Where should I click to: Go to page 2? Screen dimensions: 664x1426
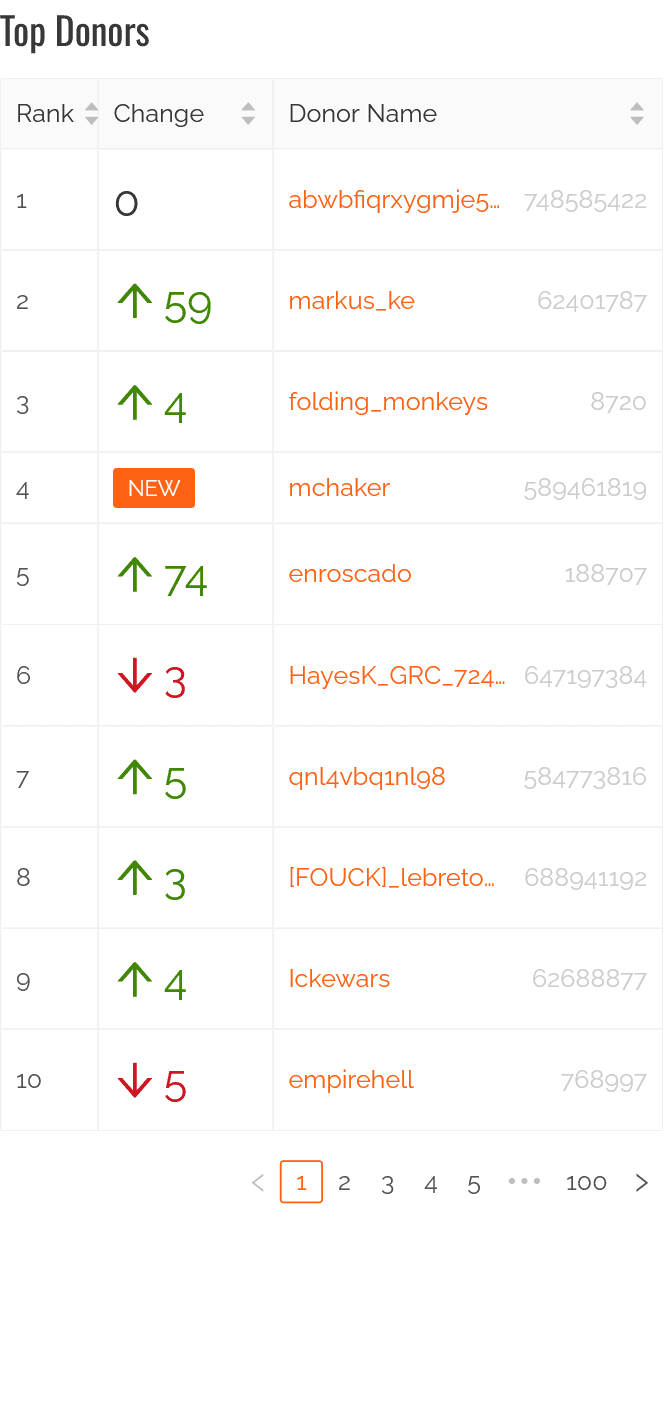[x=344, y=1183]
